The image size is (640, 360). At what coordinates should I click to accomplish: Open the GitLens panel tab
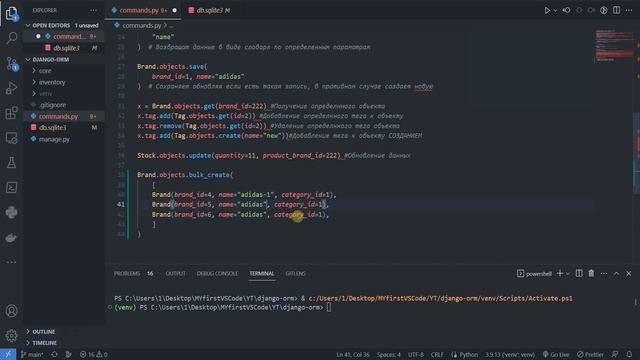(x=295, y=273)
